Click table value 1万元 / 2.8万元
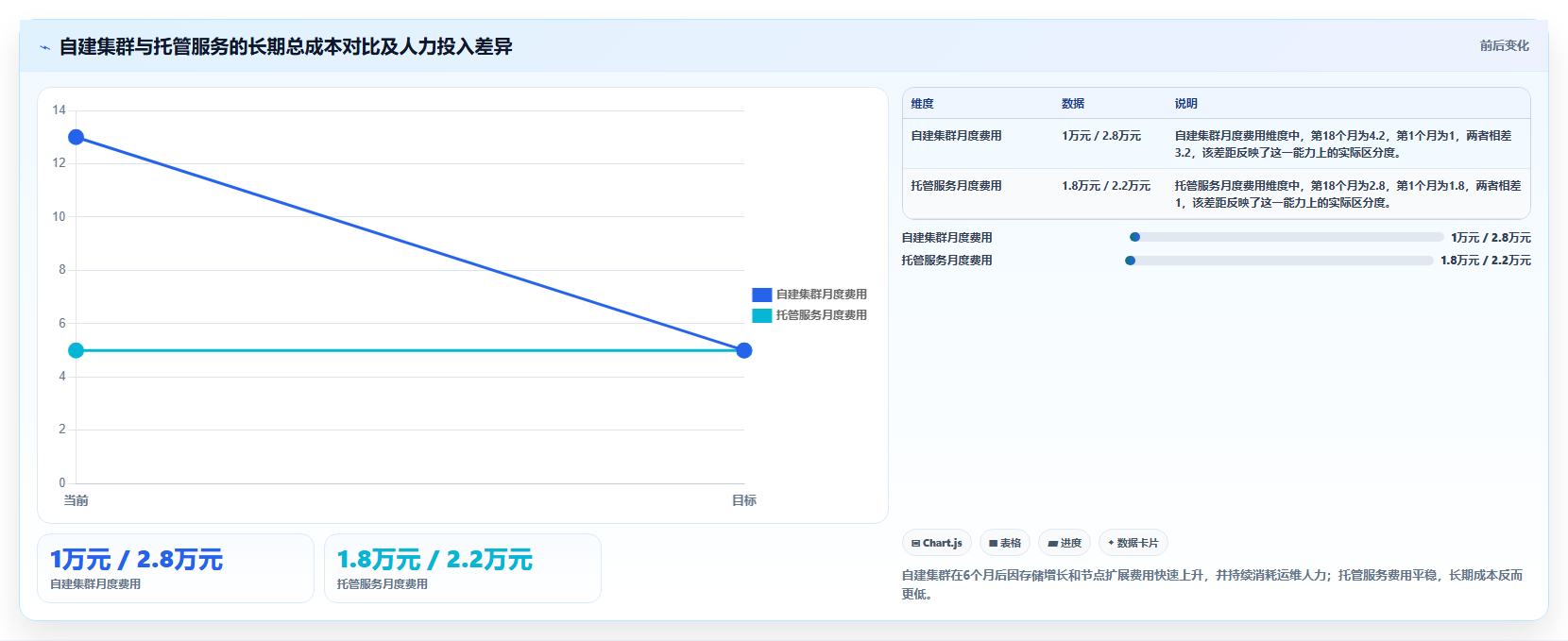1568x641 pixels. 1101,136
